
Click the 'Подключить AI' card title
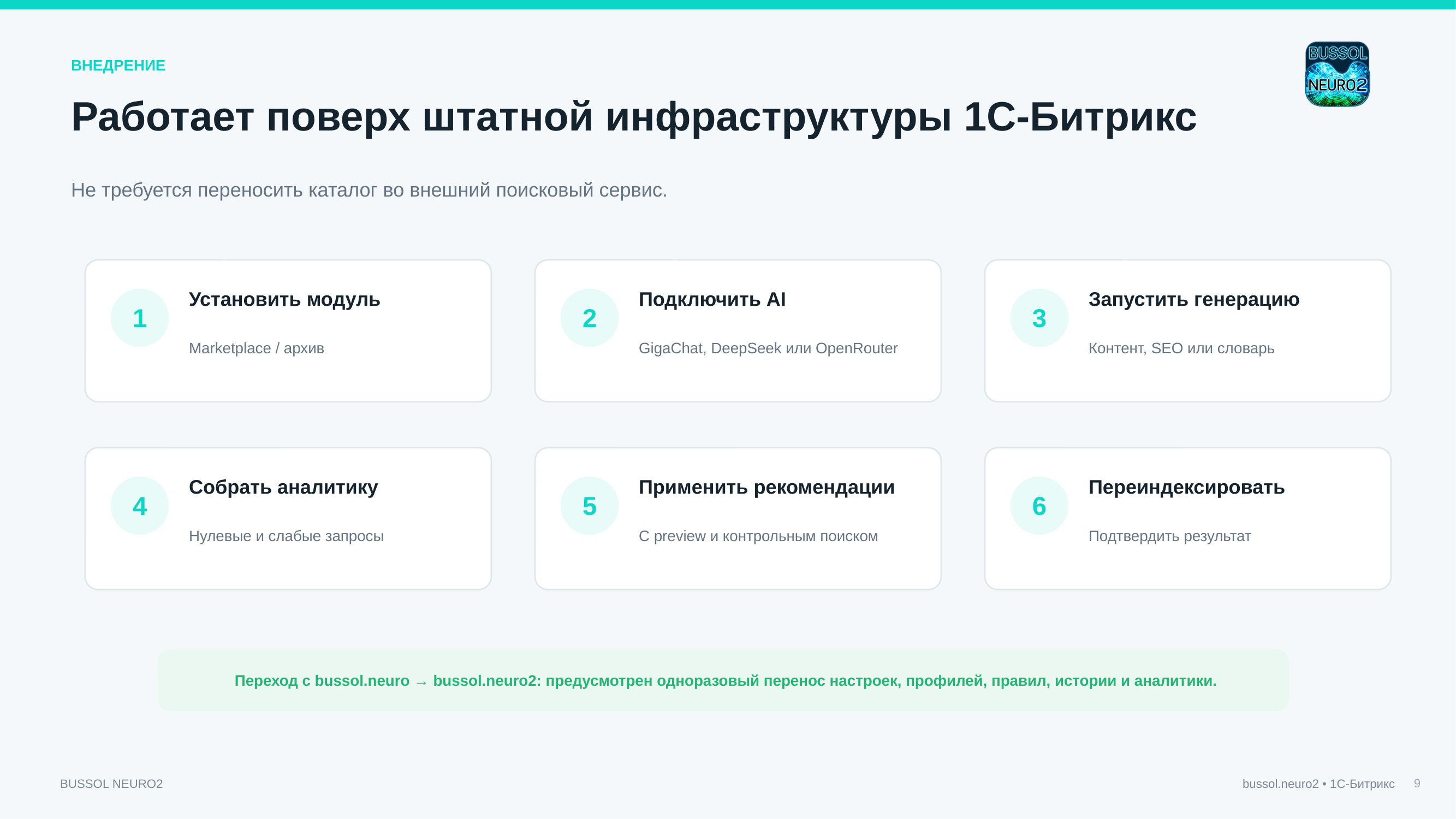point(712,299)
